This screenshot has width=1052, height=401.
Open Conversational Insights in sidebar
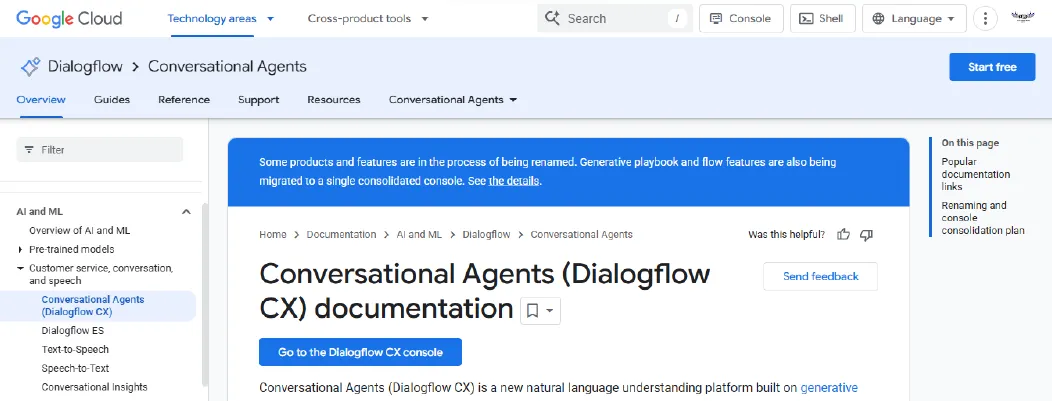pos(95,387)
